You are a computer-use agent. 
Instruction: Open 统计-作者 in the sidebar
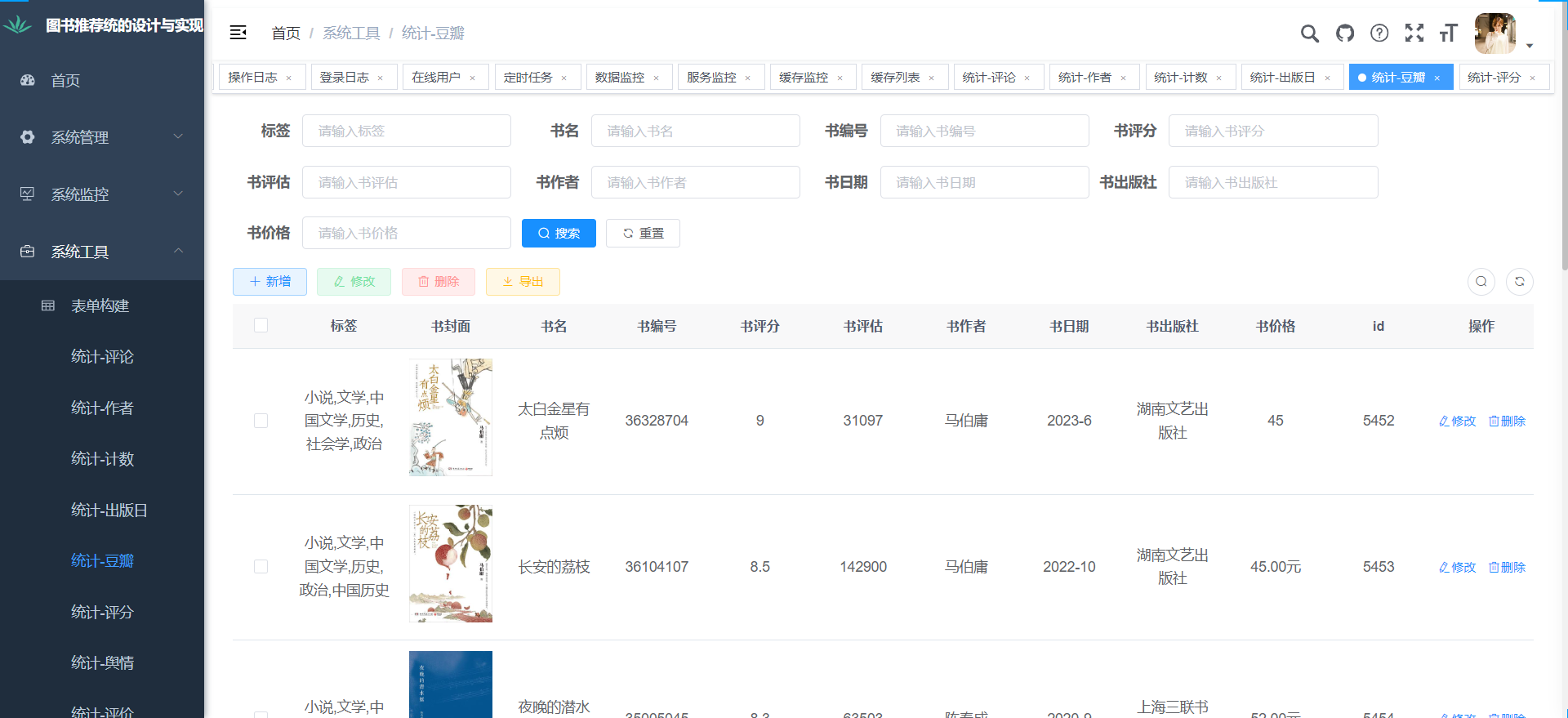(102, 408)
